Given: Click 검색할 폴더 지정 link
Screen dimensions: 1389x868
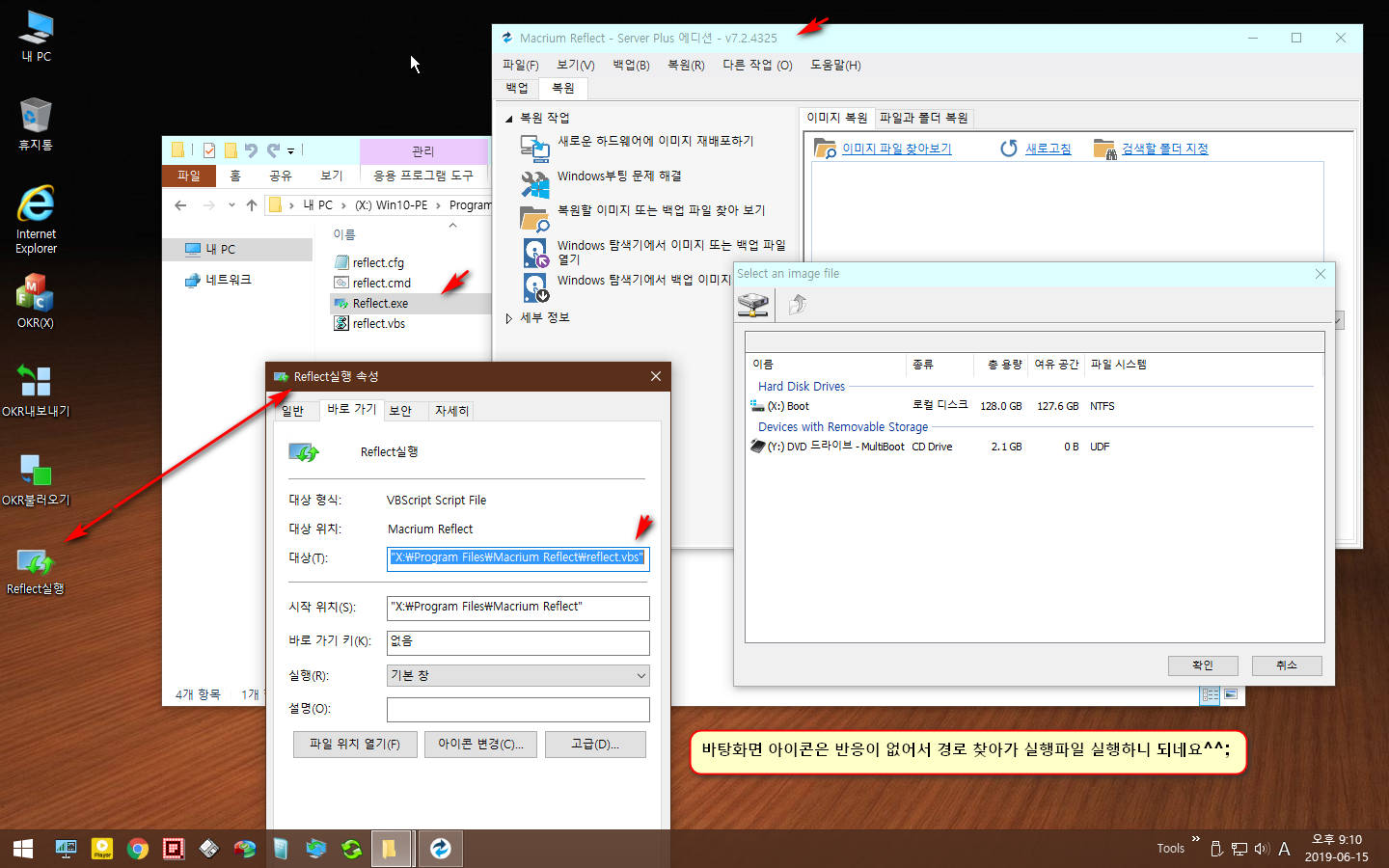Looking at the screenshot, I should click(x=1164, y=149).
